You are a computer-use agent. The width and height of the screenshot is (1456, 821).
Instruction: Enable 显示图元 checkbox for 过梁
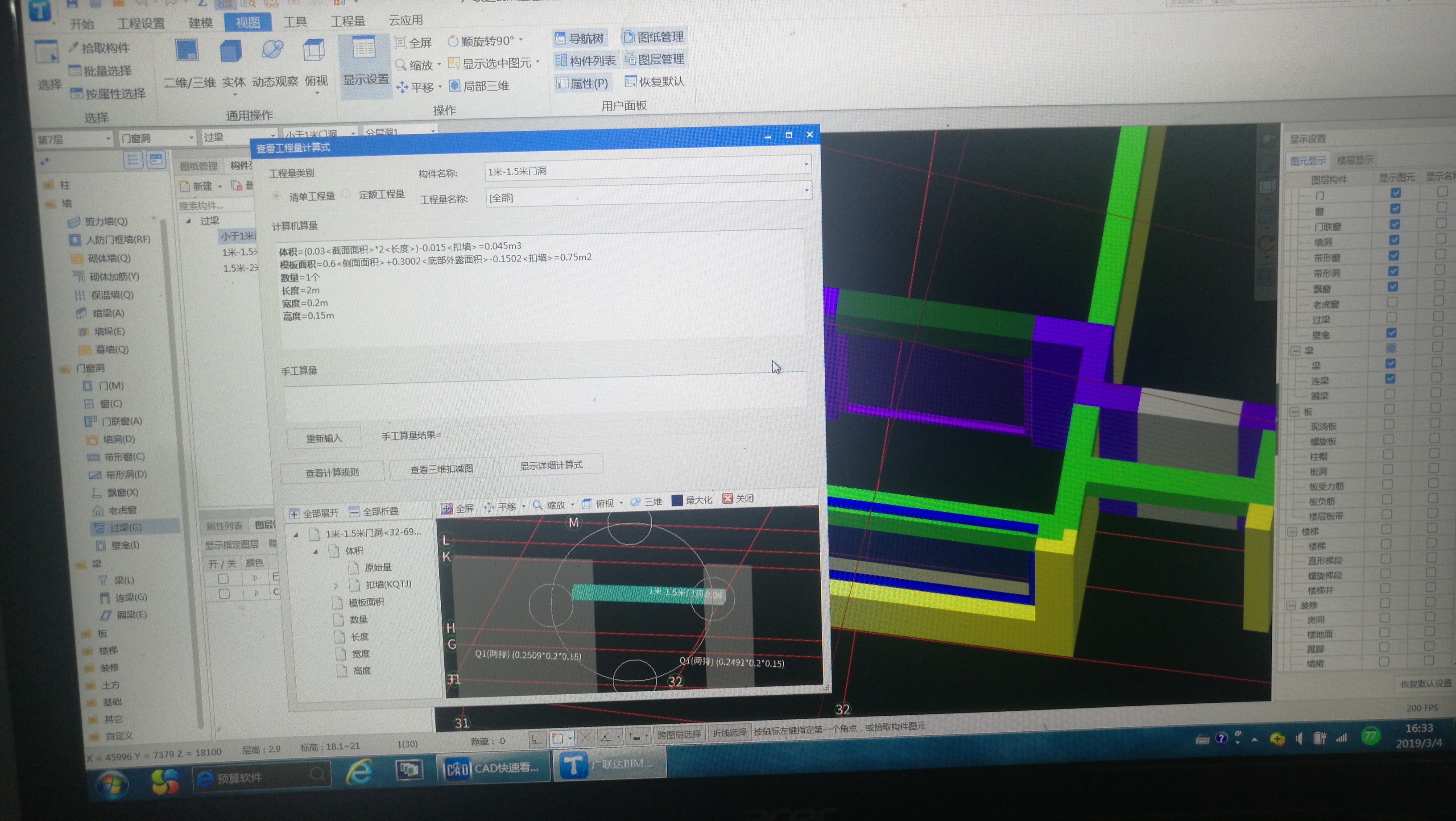1392,317
